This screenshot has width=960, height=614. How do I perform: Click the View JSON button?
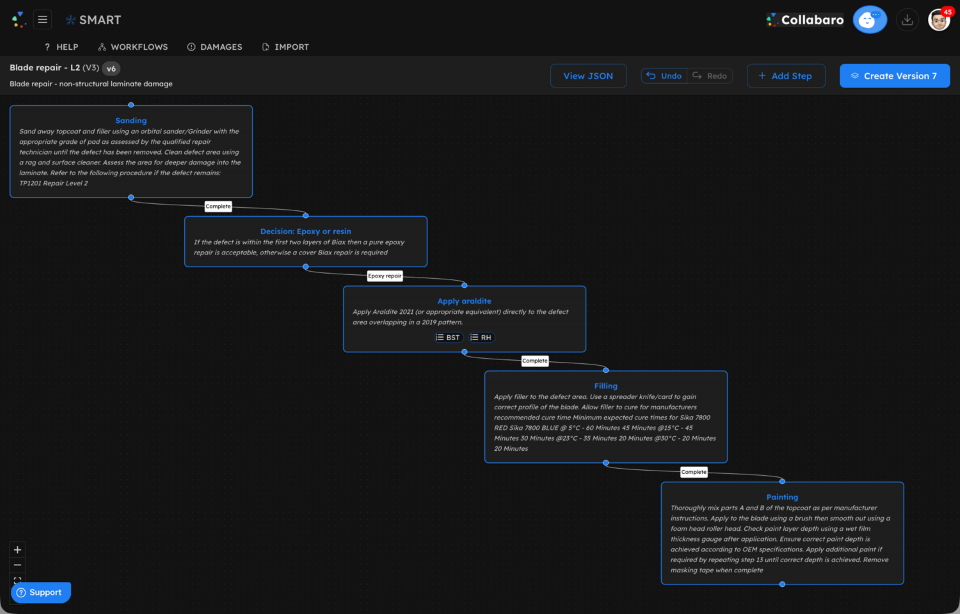[x=588, y=75]
